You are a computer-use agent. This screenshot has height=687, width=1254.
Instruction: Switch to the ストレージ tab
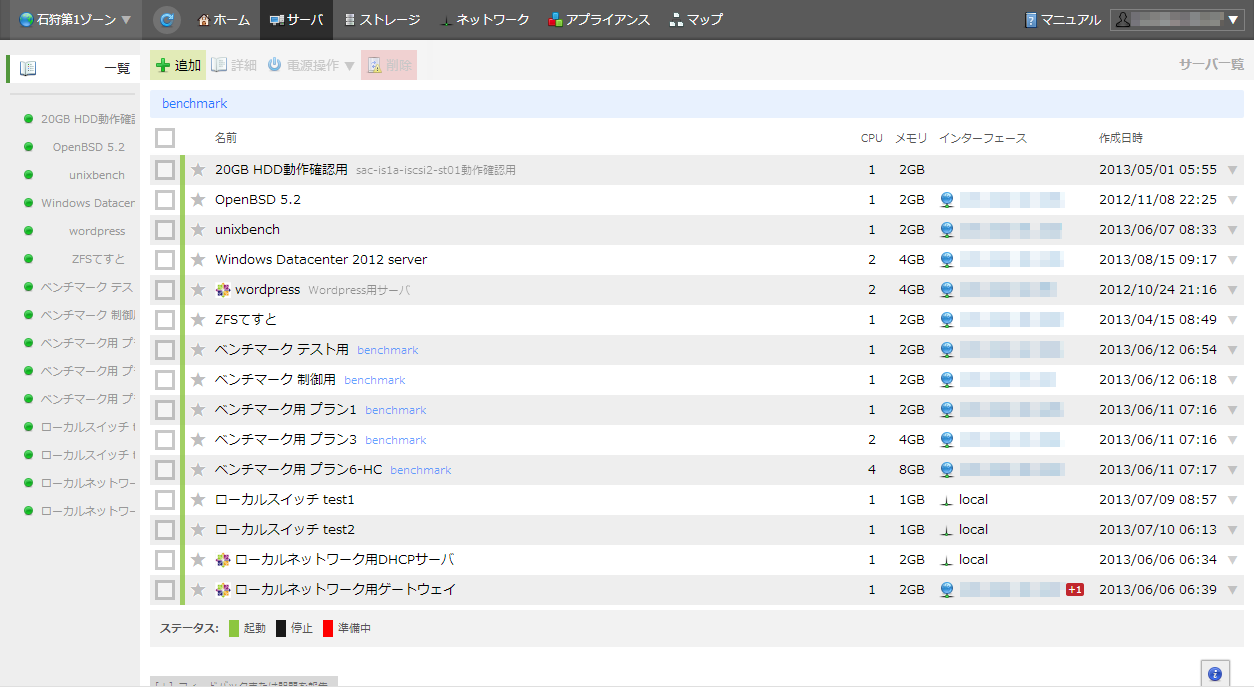pos(381,19)
